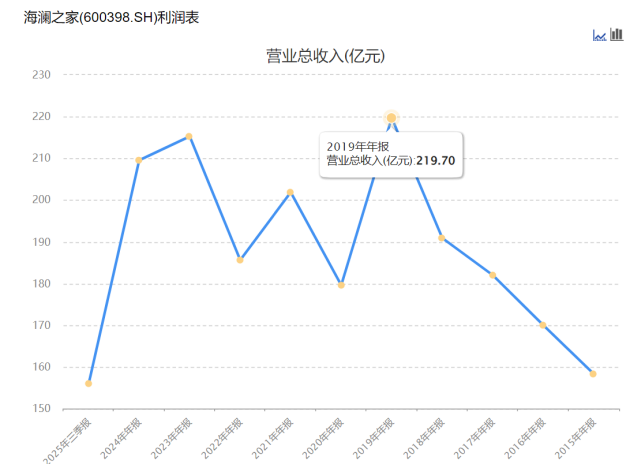Click the y-axis label 190
Image resolution: width=630 pixels, height=464 pixels.
[41, 242]
